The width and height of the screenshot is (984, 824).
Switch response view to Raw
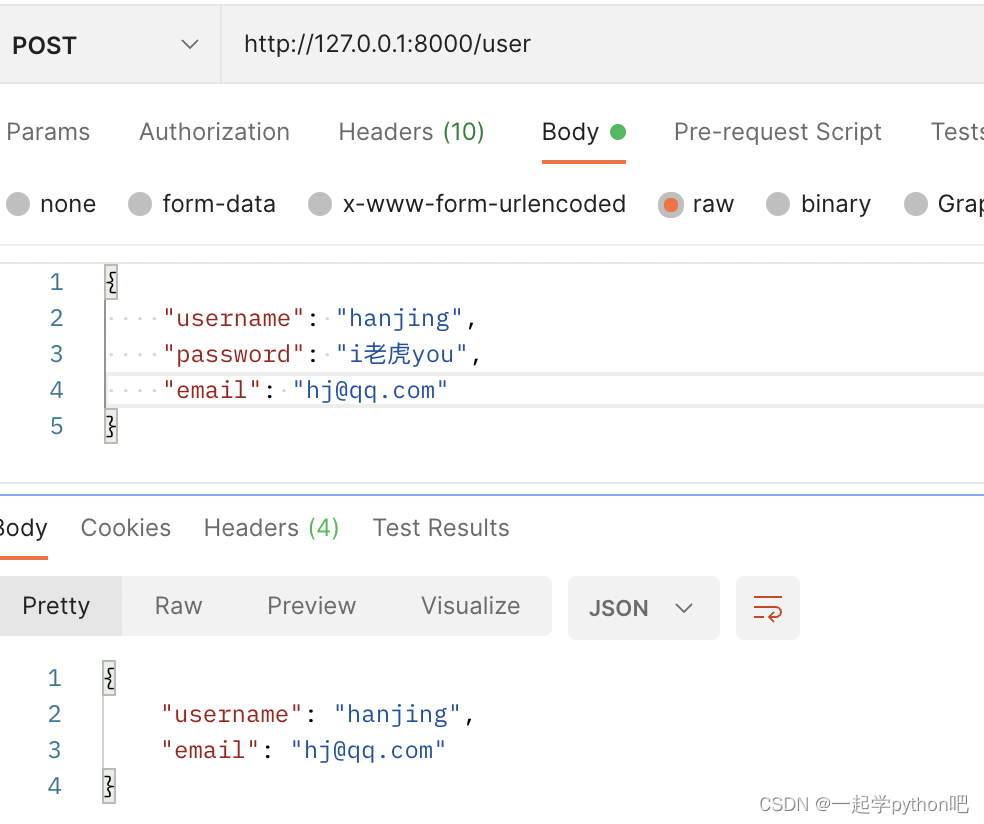point(178,606)
